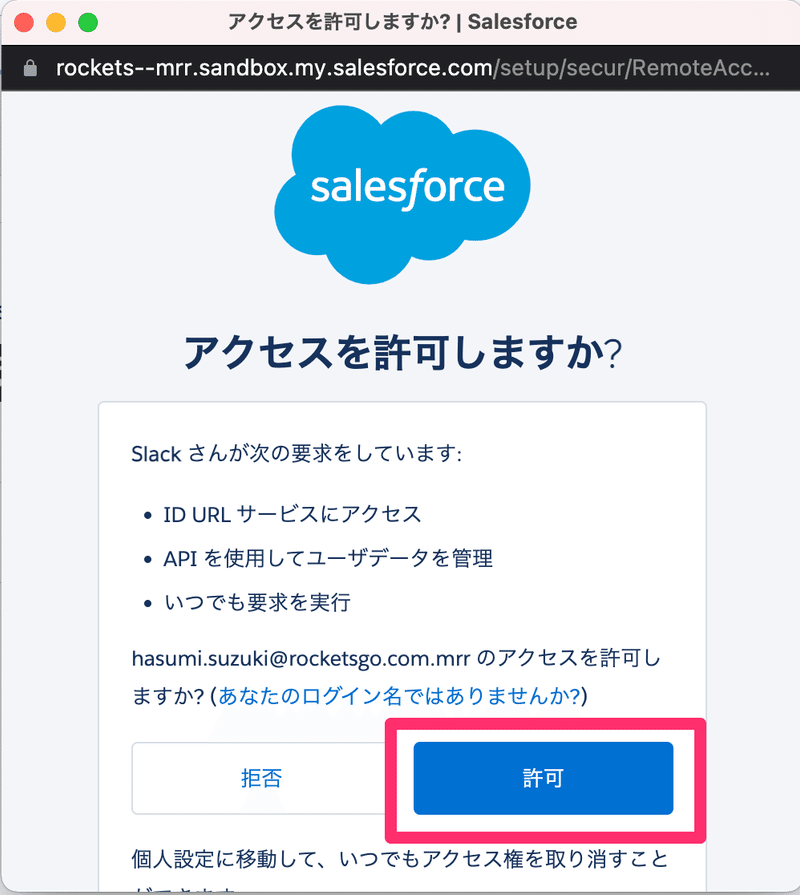Deny access with the 拒否 button

click(261, 778)
